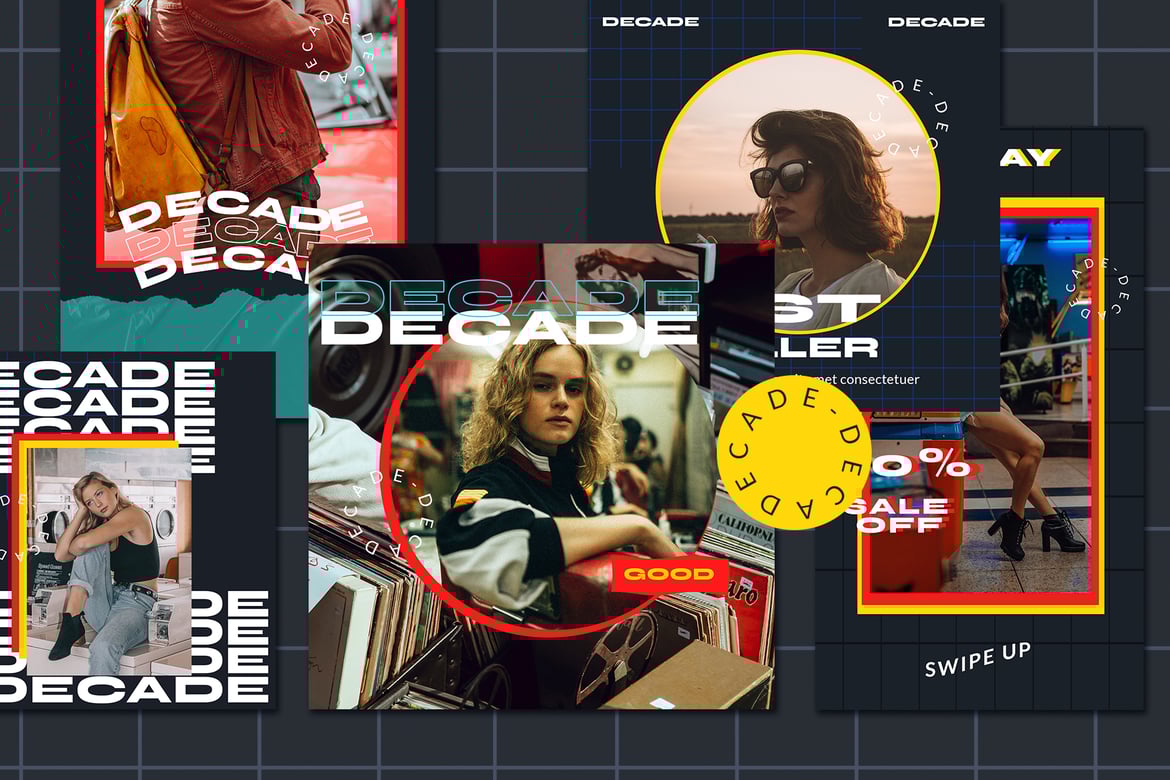Open the circular photo of woman in sunglasses
The height and width of the screenshot is (780, 1170).
pyautogui.click(x=797, y=192)
